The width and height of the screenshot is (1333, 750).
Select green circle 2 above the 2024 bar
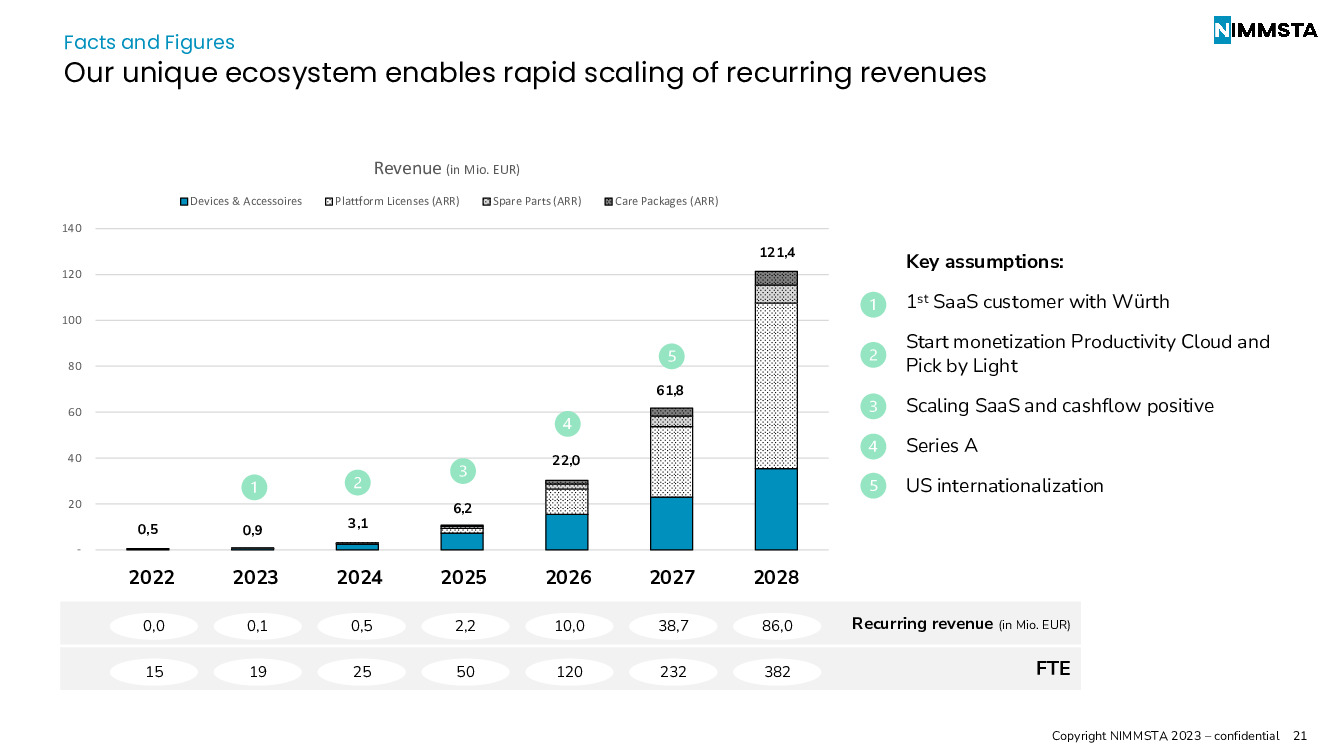point(358,482)
